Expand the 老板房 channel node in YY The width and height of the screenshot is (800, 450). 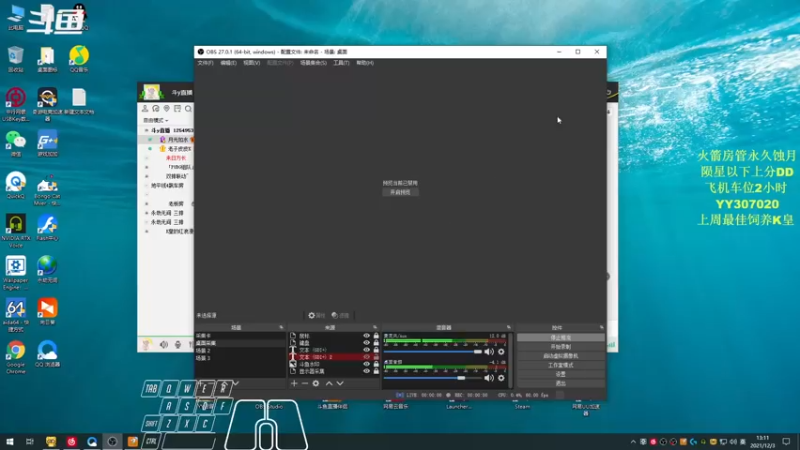coord(147,204)
